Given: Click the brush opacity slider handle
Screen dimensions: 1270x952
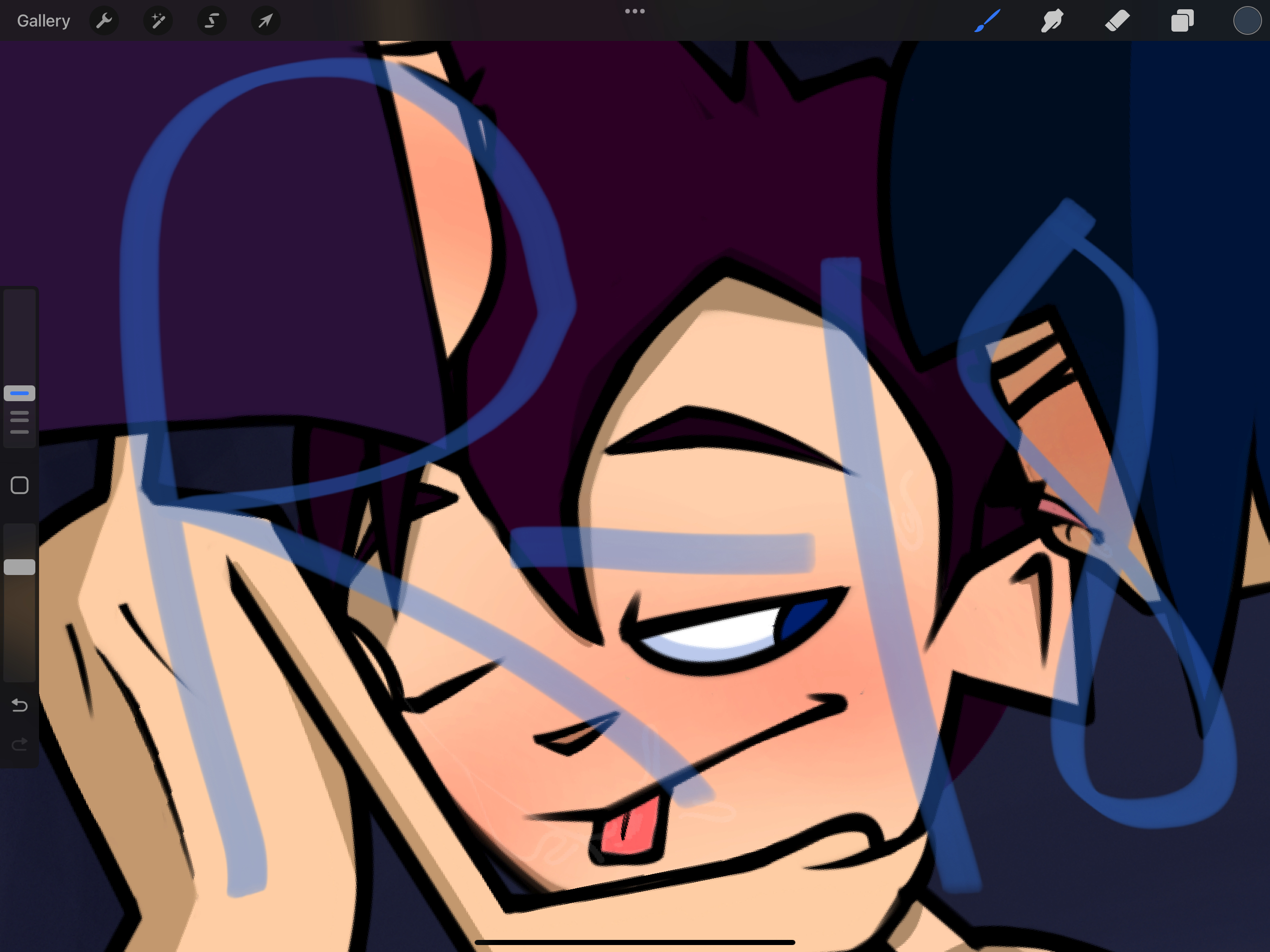Looking at the screenshot, I should pyautogui.click(x=20, y=567).
